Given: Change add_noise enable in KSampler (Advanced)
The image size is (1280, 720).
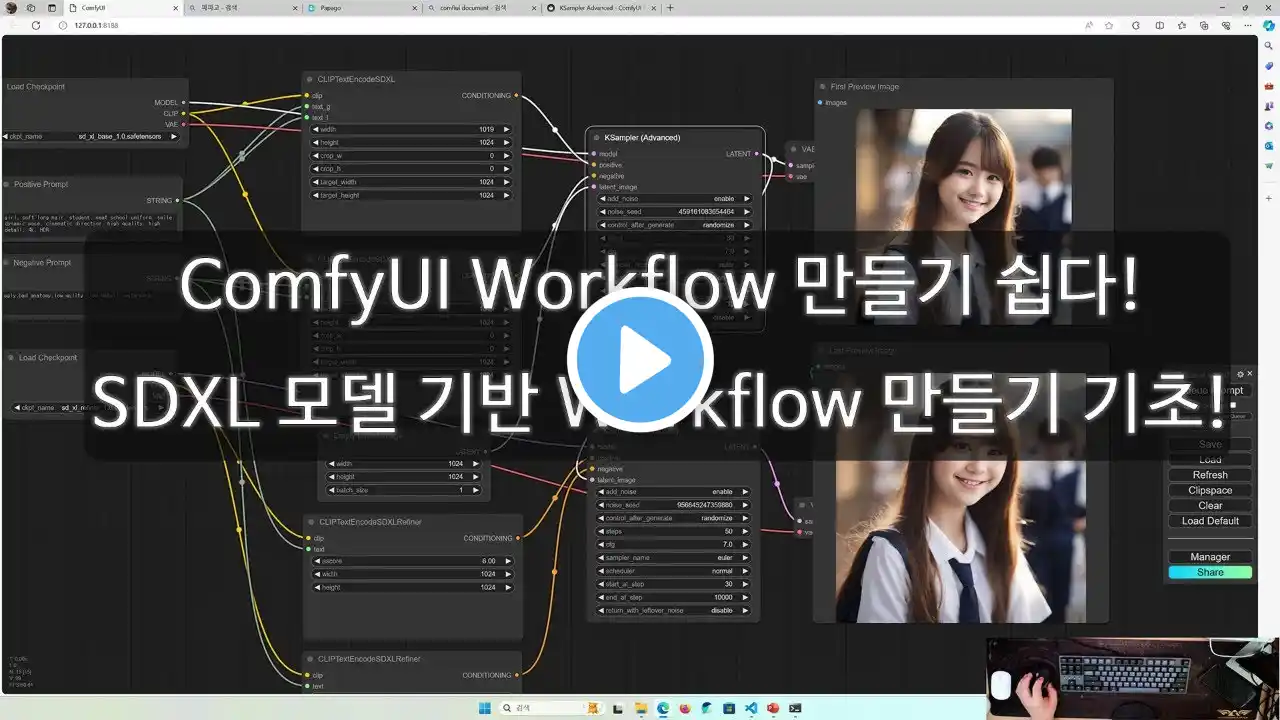Looking at the screenshot, I should (x=674, y=199).
